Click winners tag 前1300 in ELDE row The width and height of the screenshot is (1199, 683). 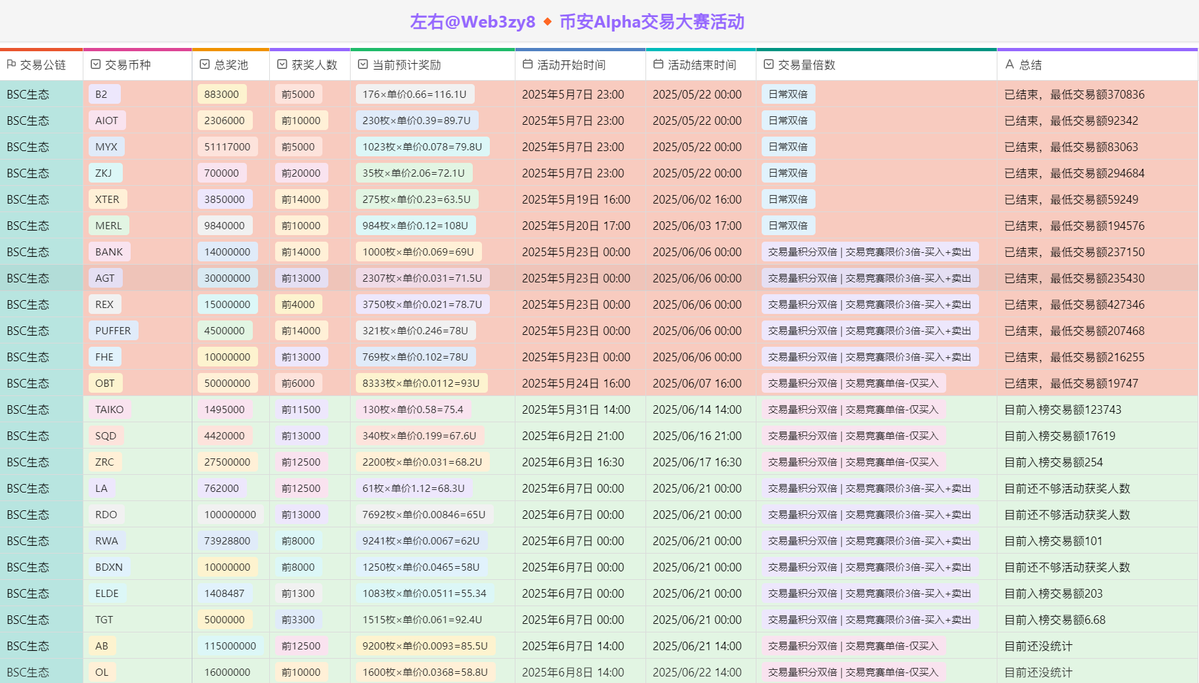click(x=298, y=594)
